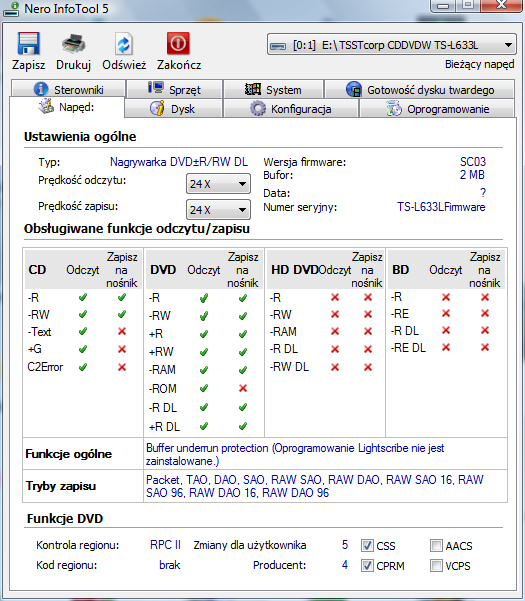
Task: Click the BD column header
Action: 400,270
